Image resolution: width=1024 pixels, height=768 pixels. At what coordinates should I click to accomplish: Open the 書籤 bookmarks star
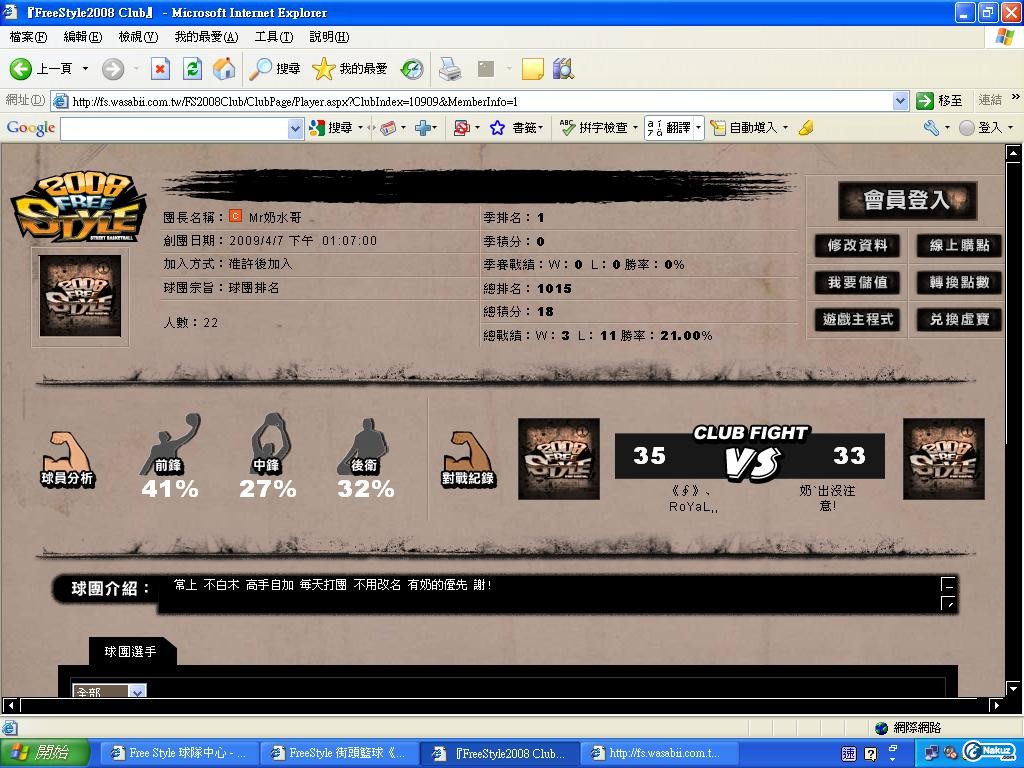[516, 128]
